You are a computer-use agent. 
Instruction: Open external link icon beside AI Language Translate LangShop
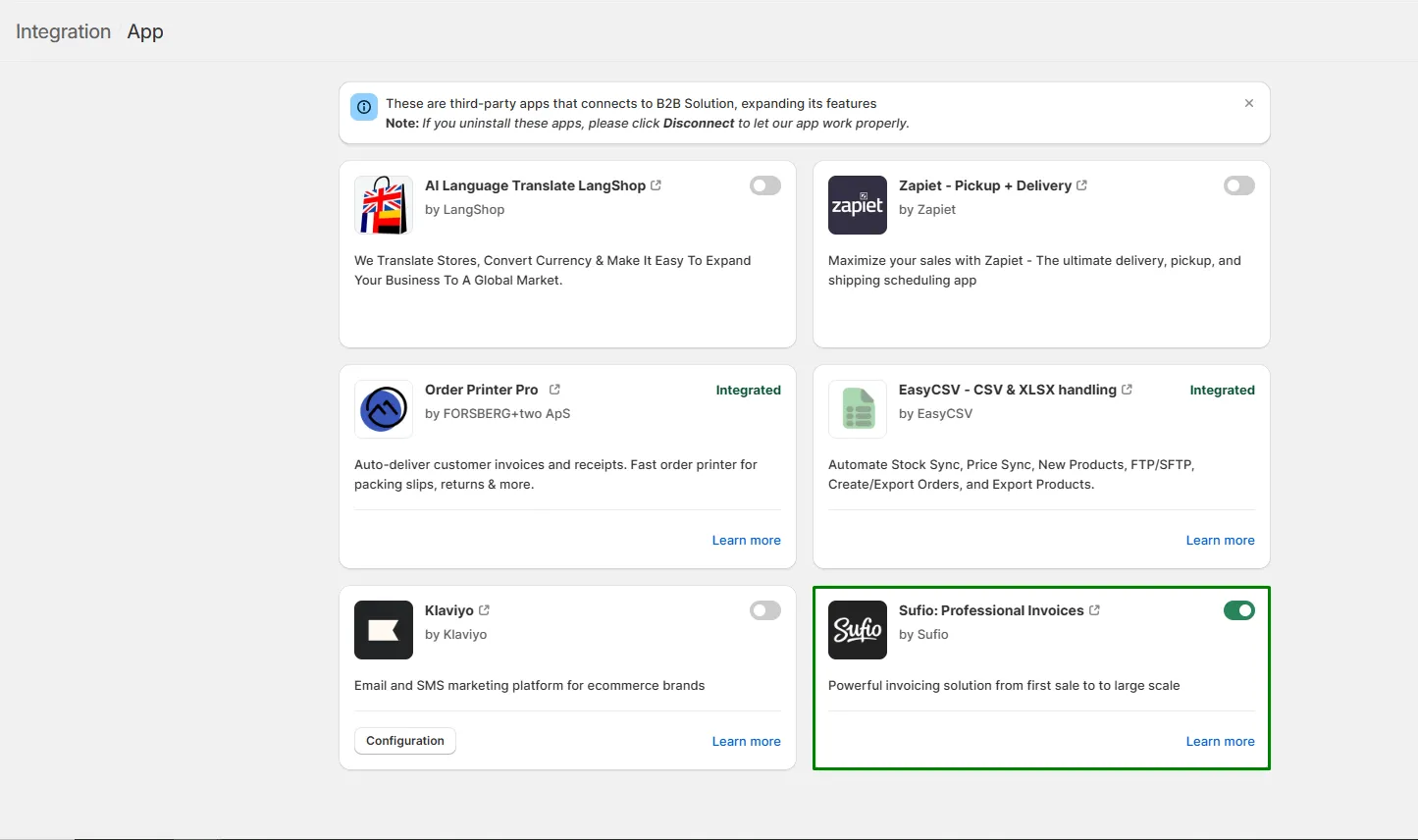(656, 185)
